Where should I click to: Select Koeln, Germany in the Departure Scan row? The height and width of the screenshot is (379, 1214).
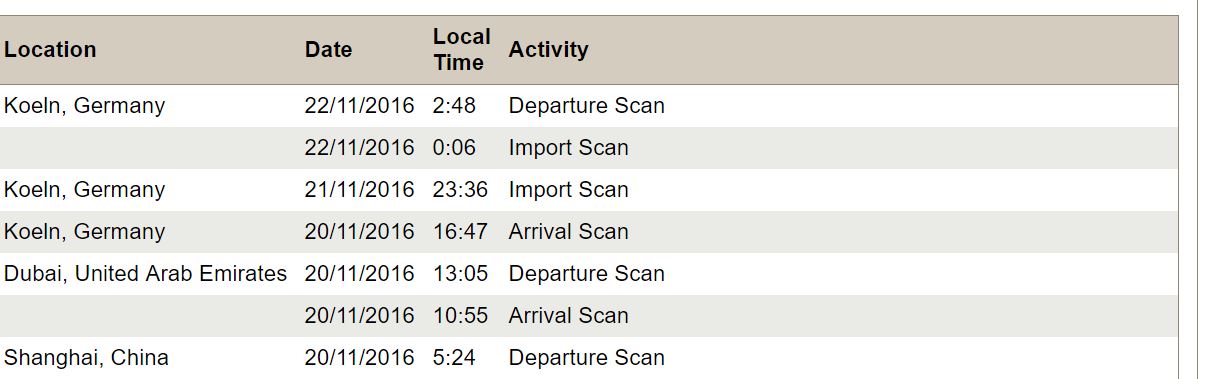[84, 106]
